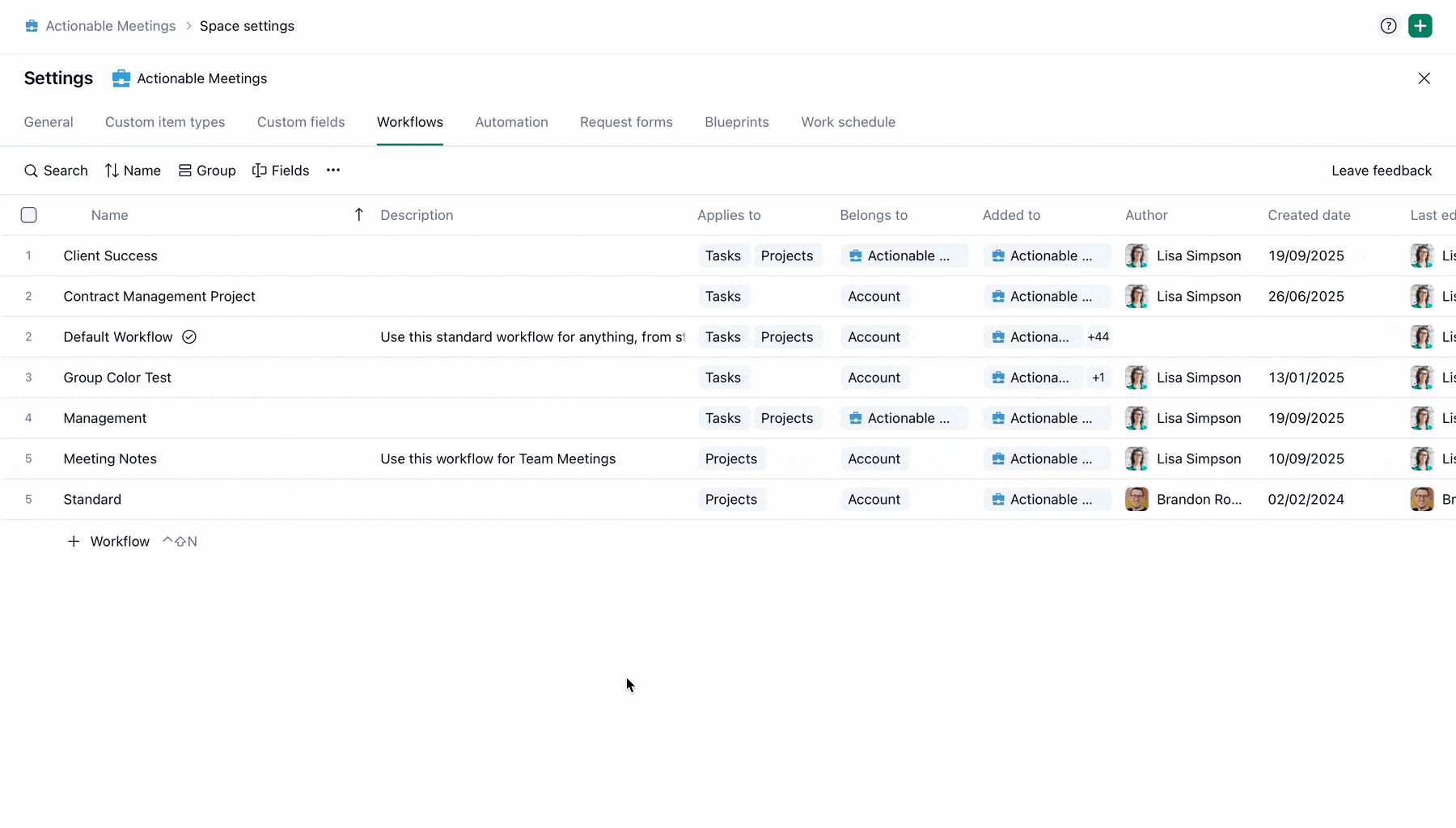Screen dimensions: 1456x828
Task: Click the sort arrow in Name column
Action: [359, 214]
